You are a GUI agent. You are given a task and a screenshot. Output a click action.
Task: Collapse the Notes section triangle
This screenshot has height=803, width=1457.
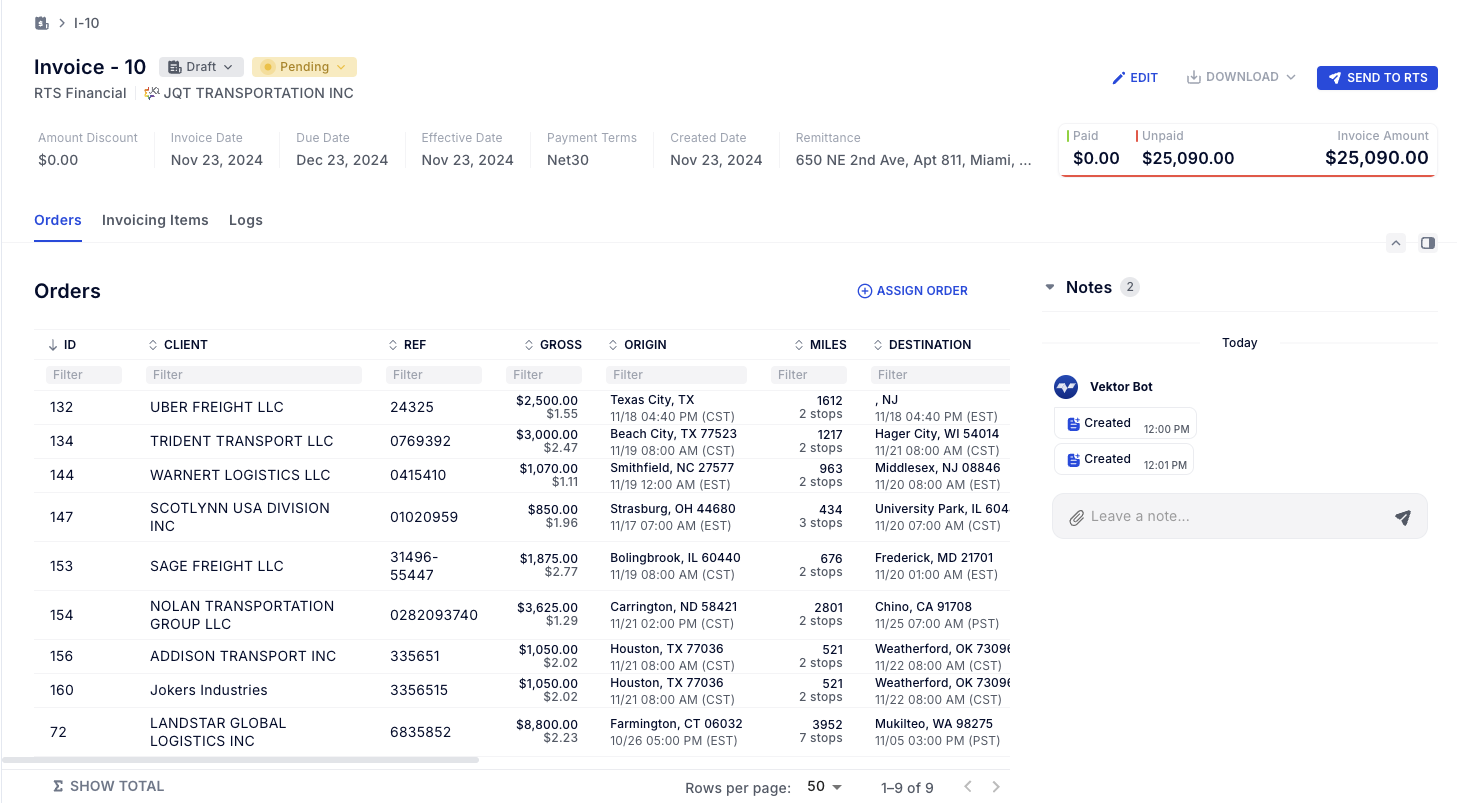tap(1050, 288)
